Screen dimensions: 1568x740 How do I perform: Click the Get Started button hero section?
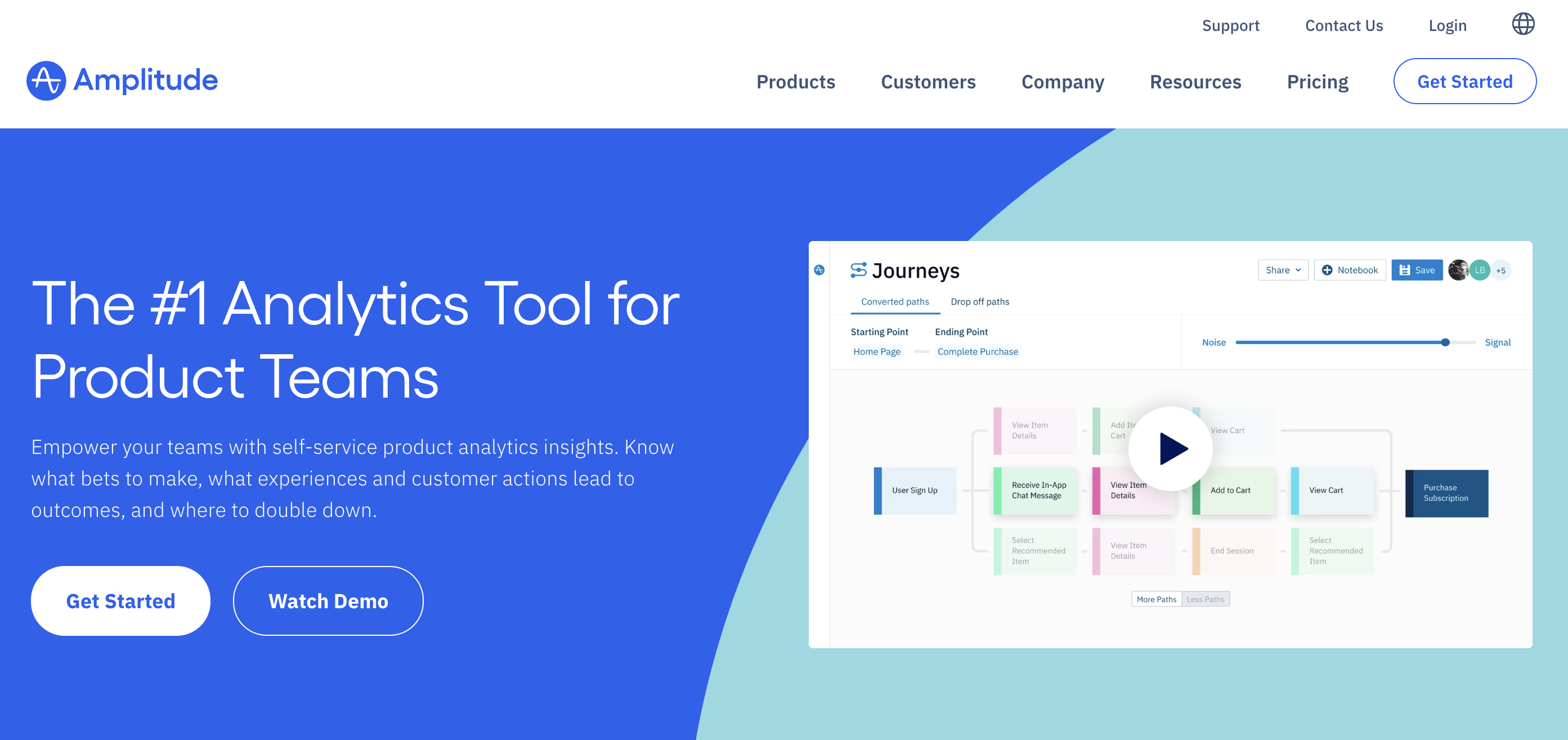[120, 601]
